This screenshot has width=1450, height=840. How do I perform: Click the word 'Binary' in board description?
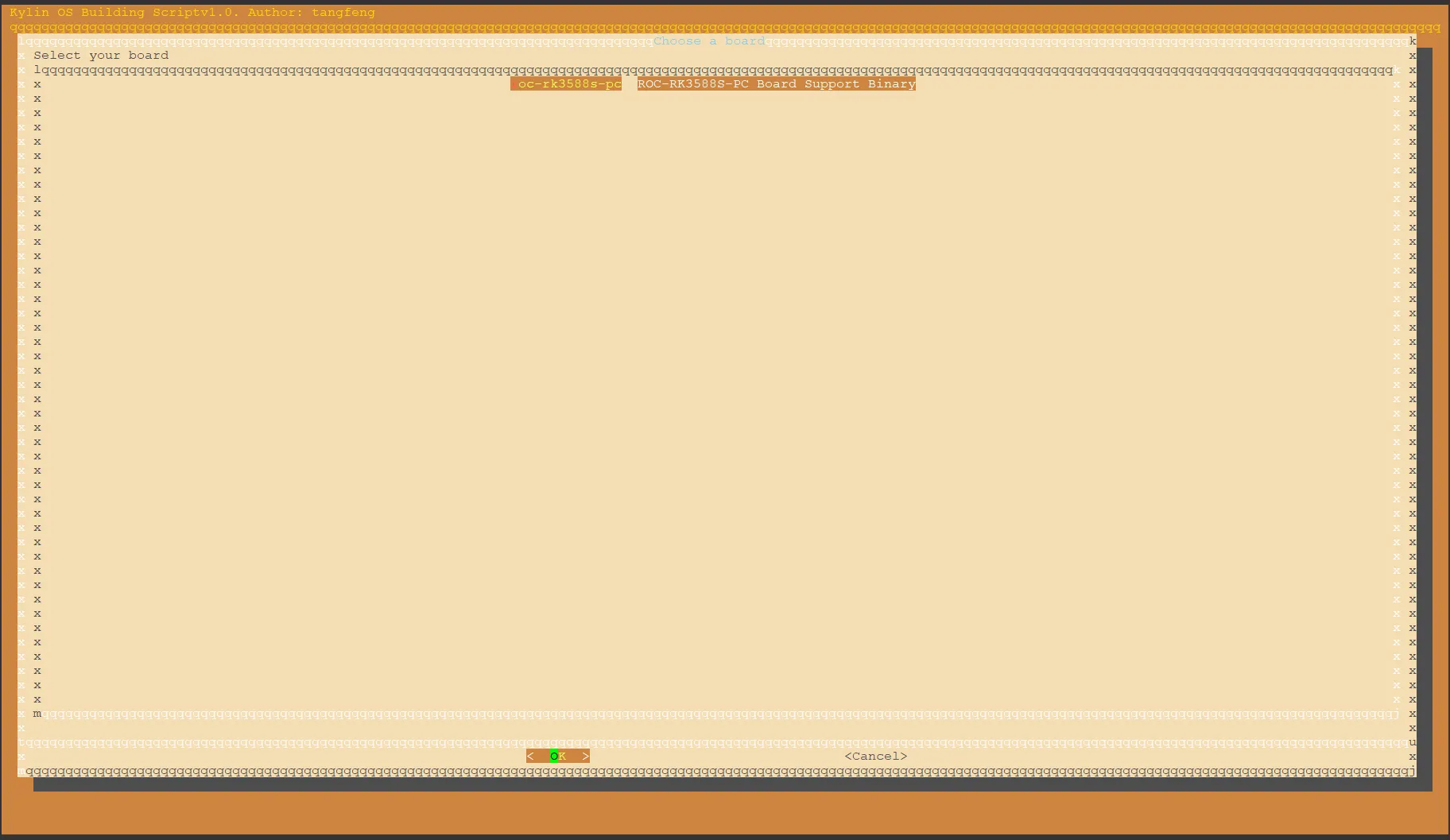click(891, 84)
